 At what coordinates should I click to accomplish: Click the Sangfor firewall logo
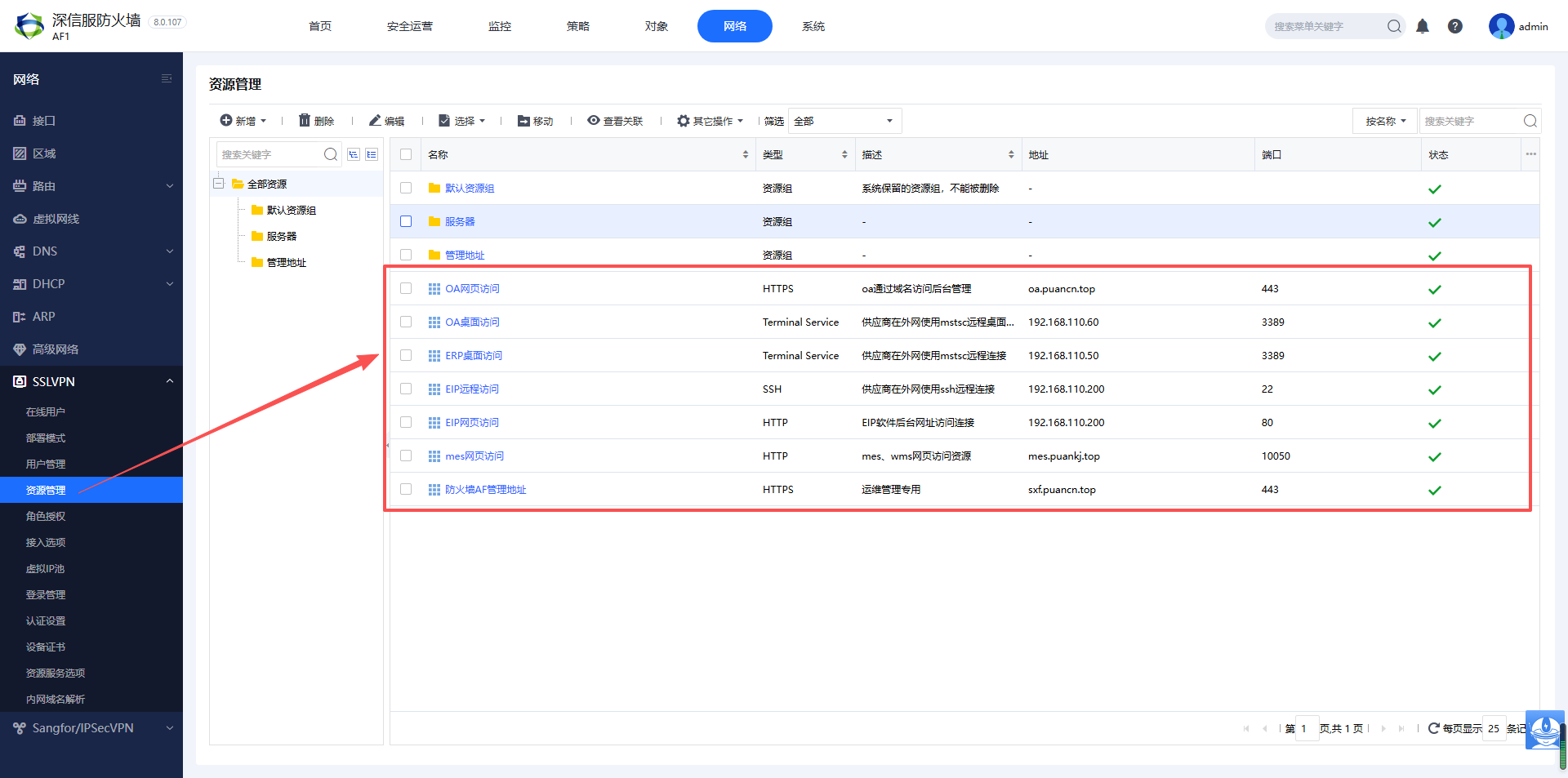(29, 26)
